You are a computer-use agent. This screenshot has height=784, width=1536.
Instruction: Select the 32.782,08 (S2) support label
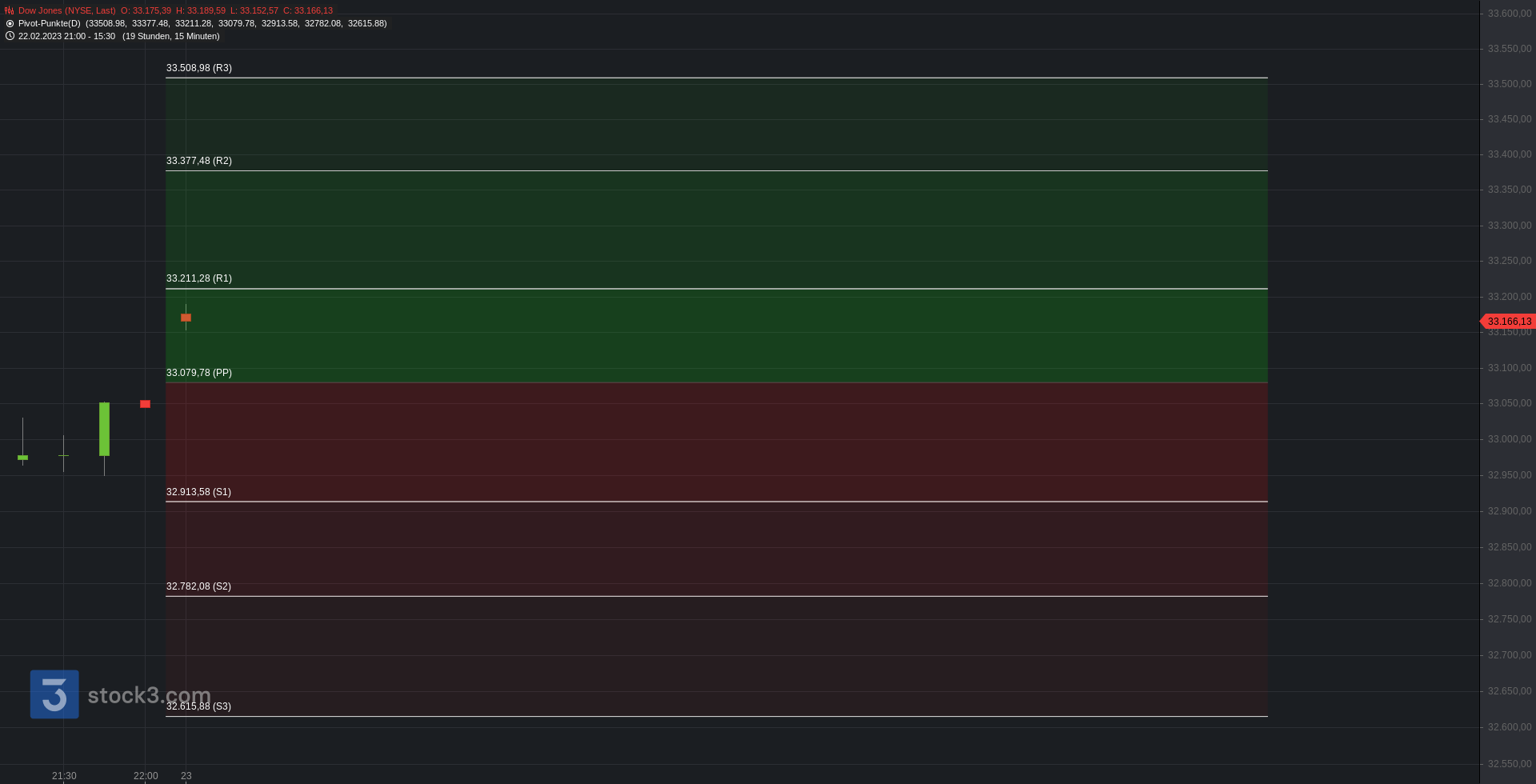tap(198, 586)
